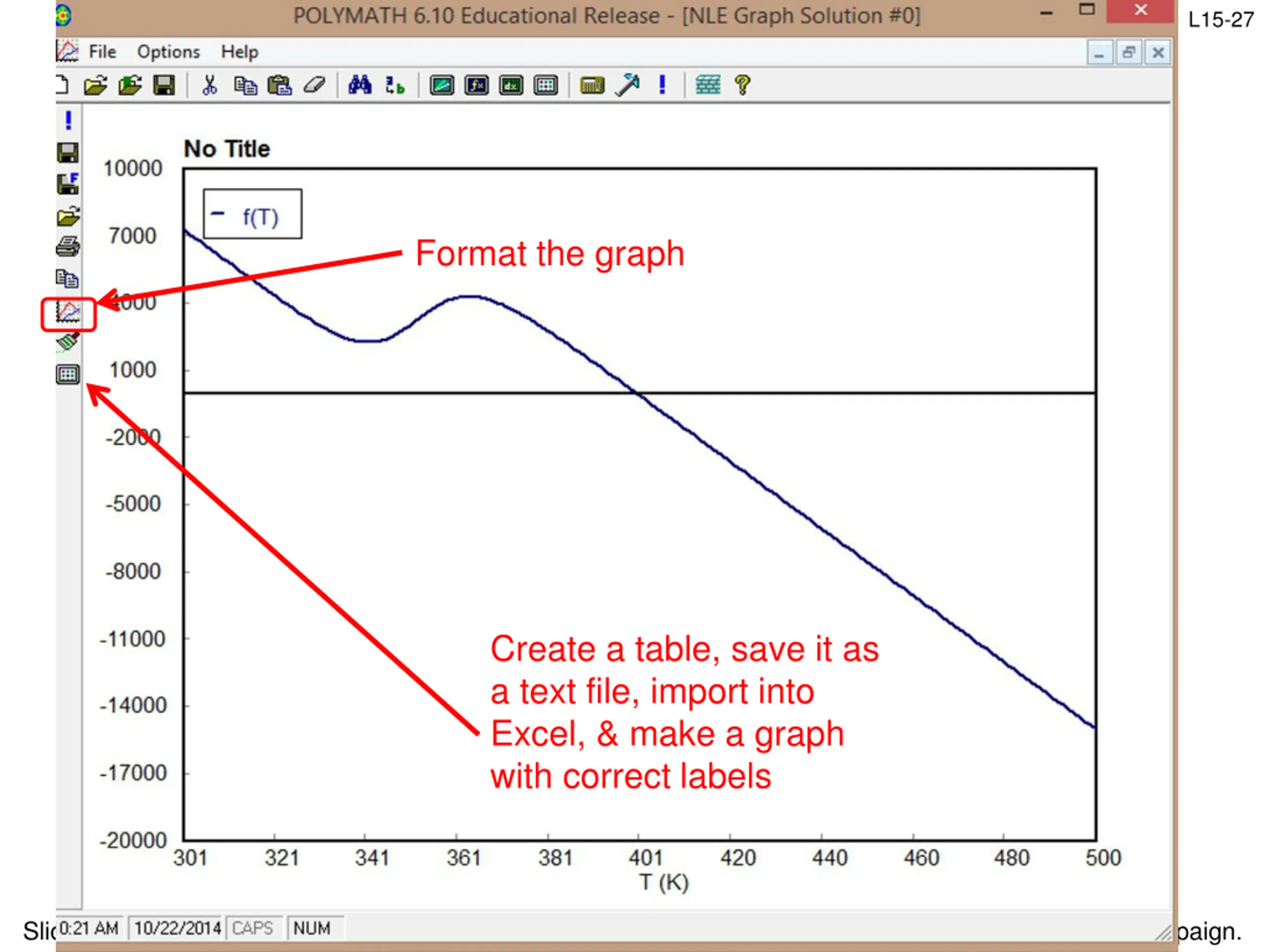
Task: Open the Help menu
Action: click(x=240, y=52)
